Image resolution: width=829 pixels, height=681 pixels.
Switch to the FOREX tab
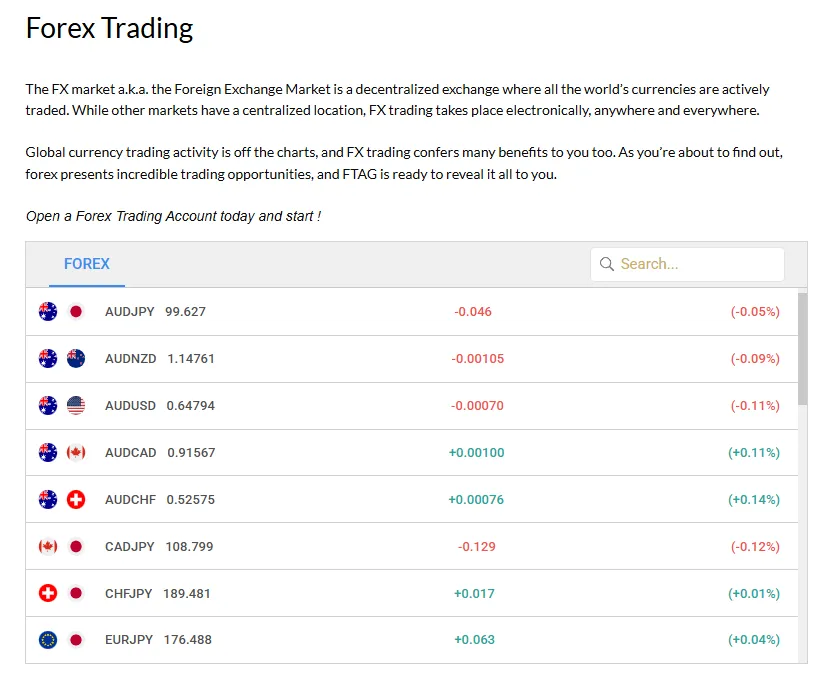click(x=87, y=264)
